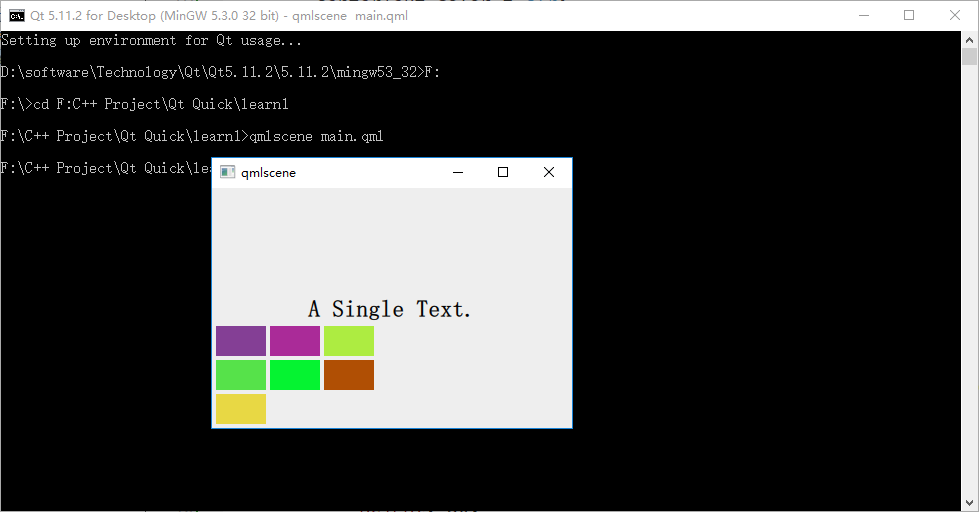
Task: Close the Qt 5.11.2 console window
Action: point(954,15)
